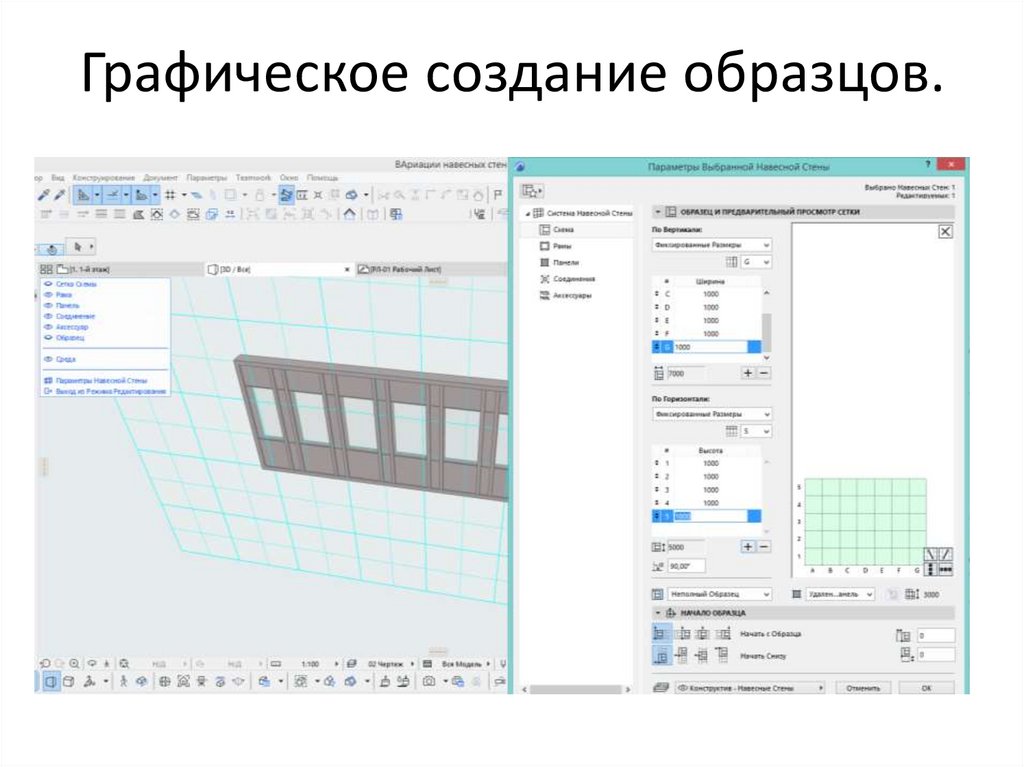Viewport: 1024px width, 767px height.
Task: Toggle visibility of Сетка Схемы
Action: coord(48,284)
